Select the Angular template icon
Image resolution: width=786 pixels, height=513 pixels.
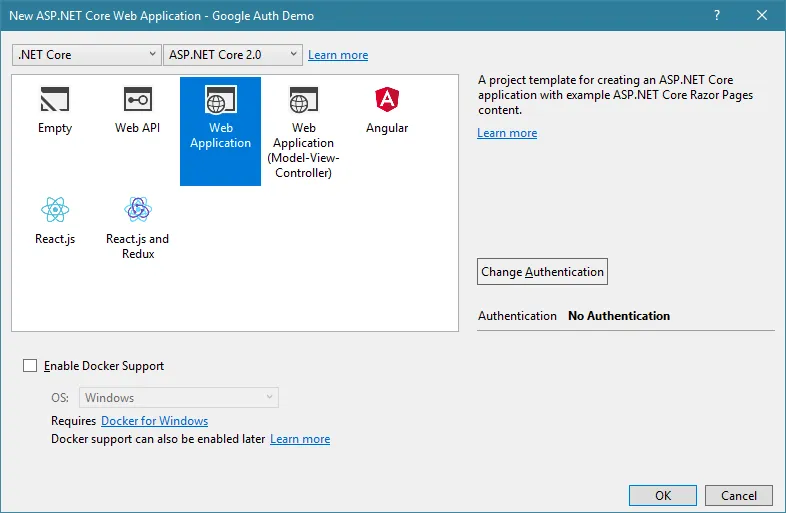tap(387, 99)
